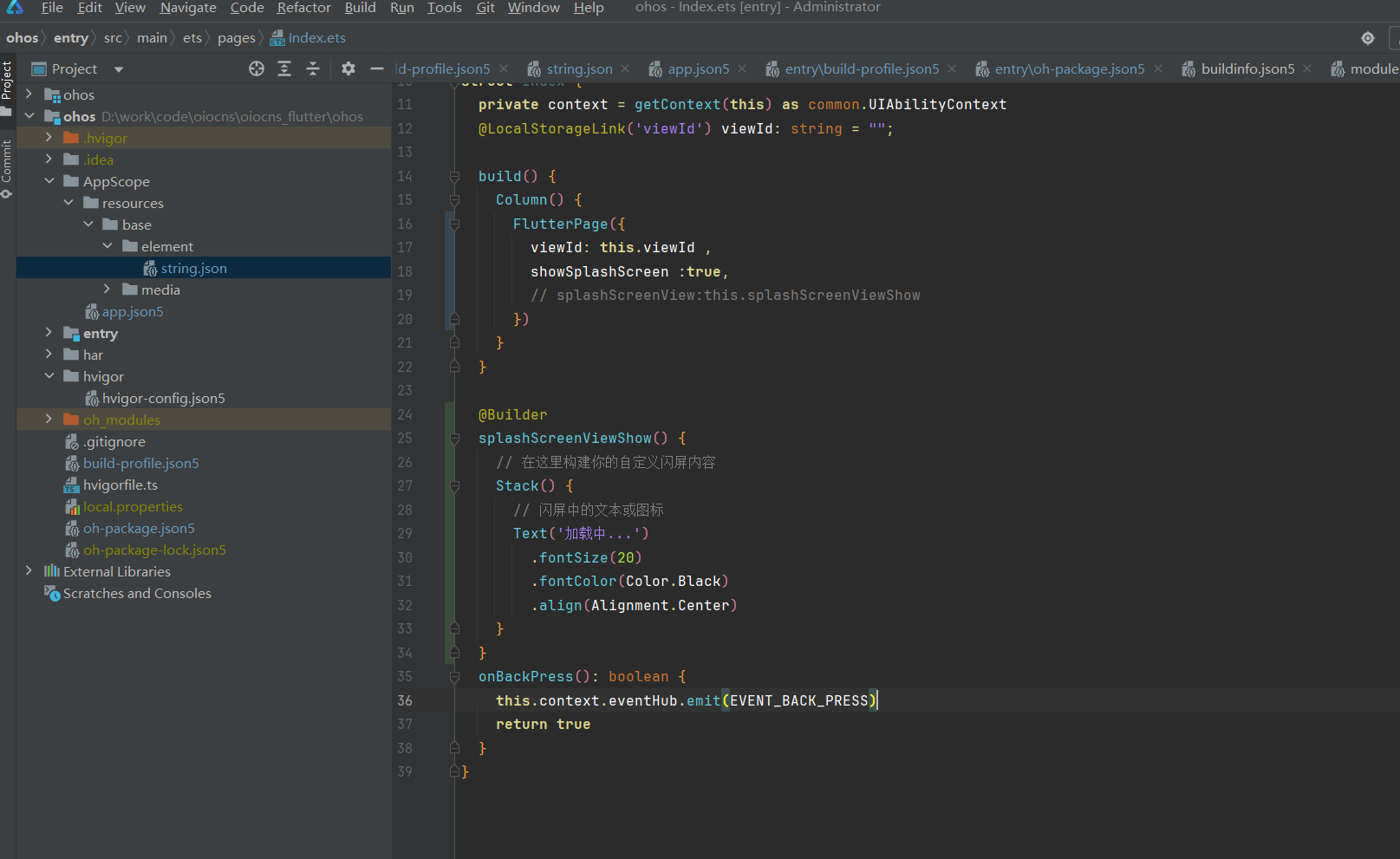Expand the entry module folder
The height and width of the screenshot is (859, 1400).
49,333
